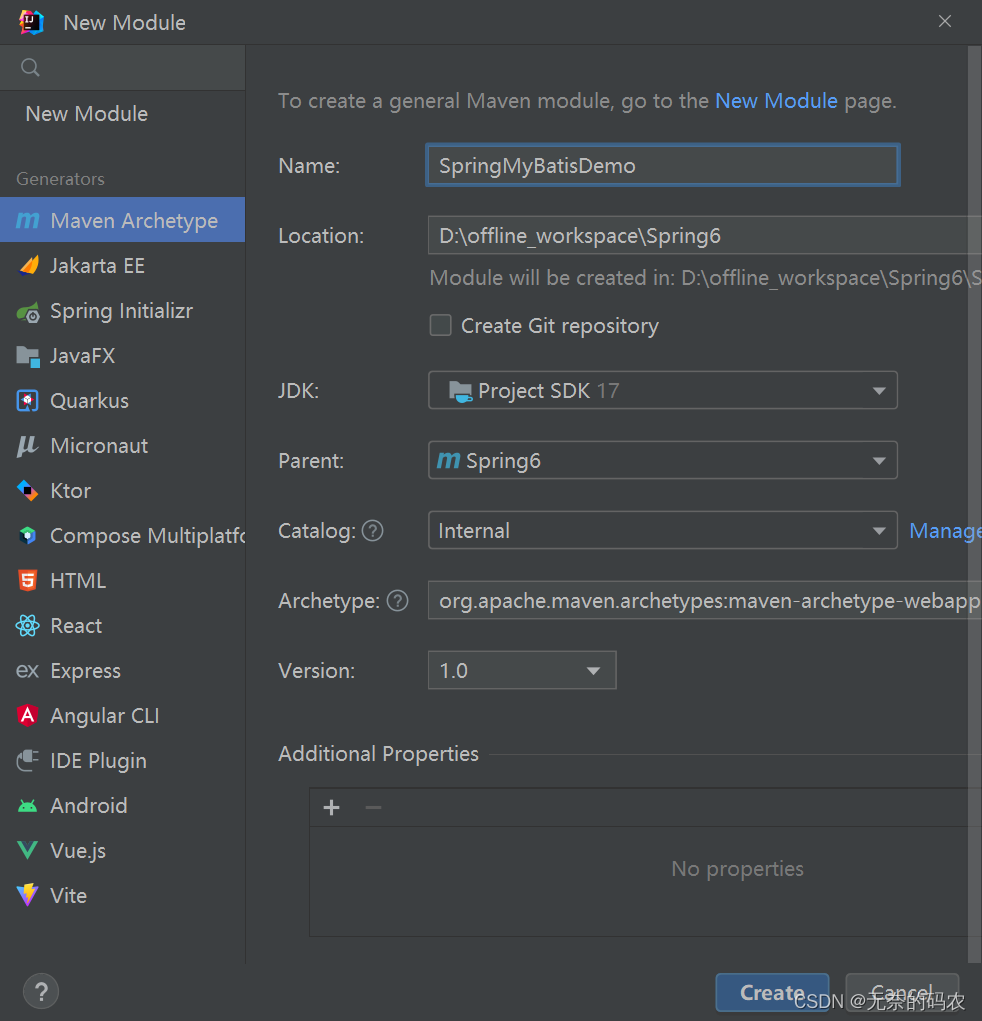
Task: Click the Location path field
Action: [x=705, y=235]
